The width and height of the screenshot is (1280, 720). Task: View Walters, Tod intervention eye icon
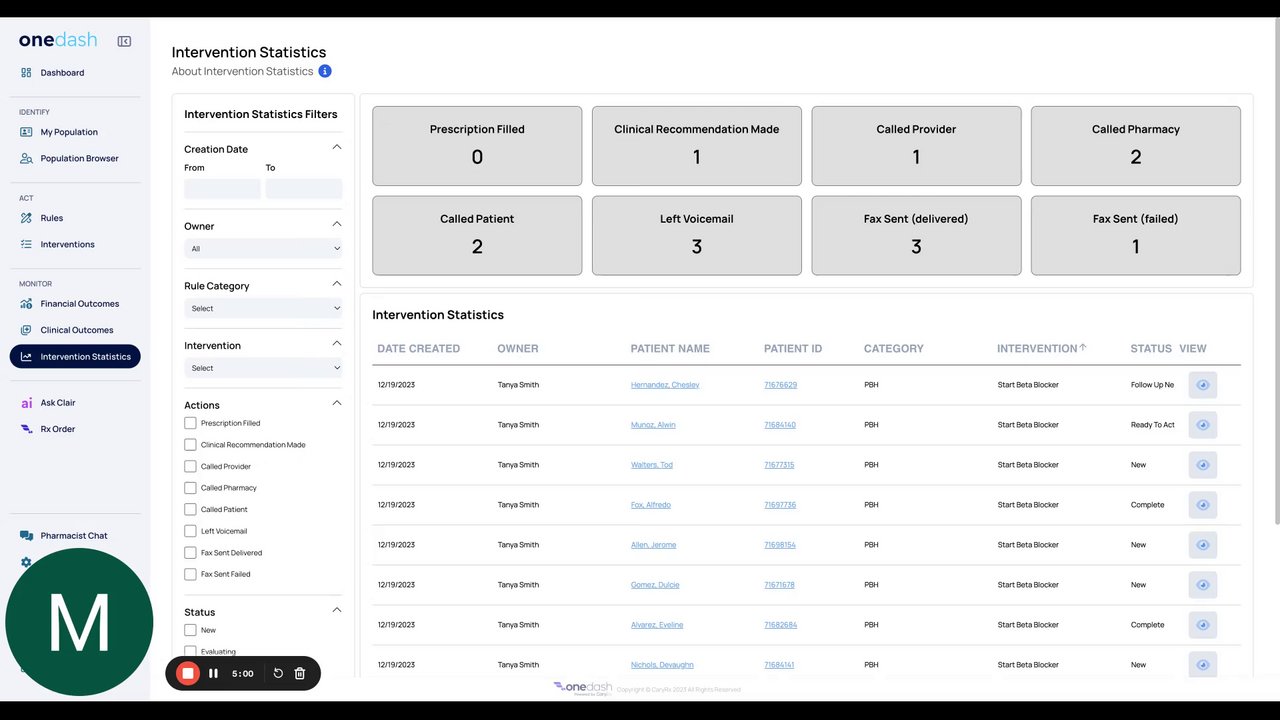click(1202, 465)
